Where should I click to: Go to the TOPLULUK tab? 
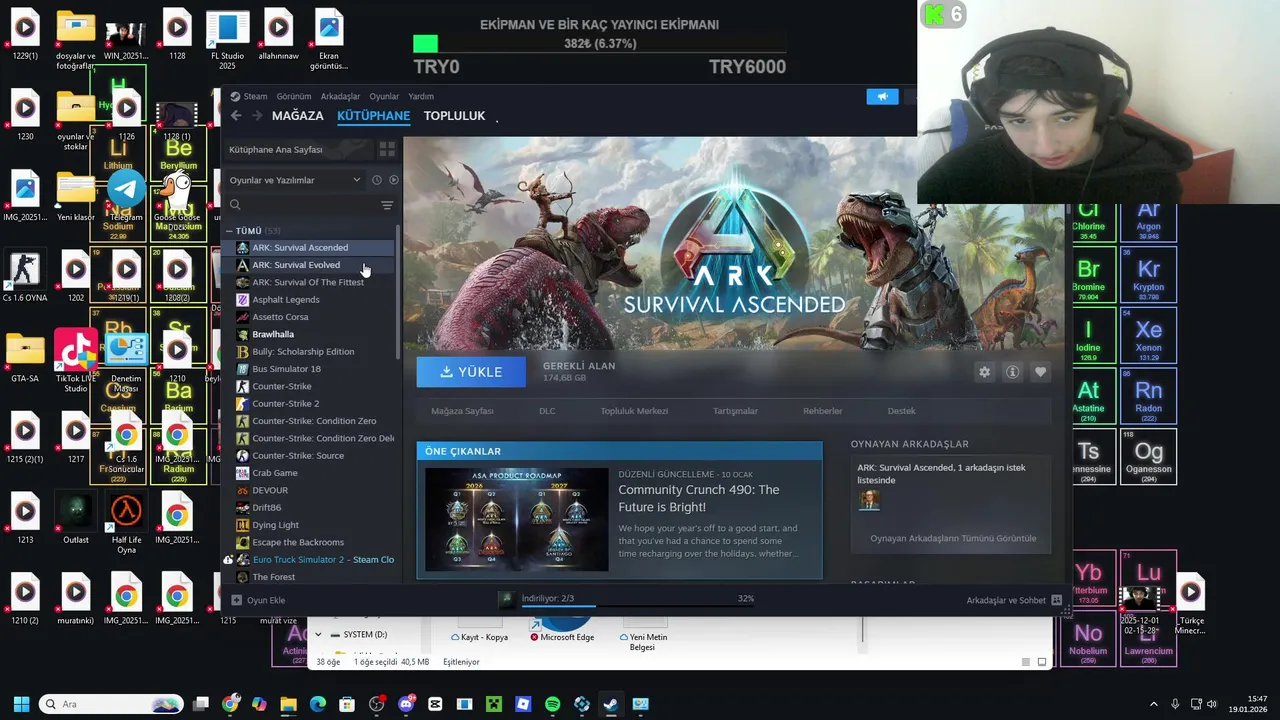point(454,116)
